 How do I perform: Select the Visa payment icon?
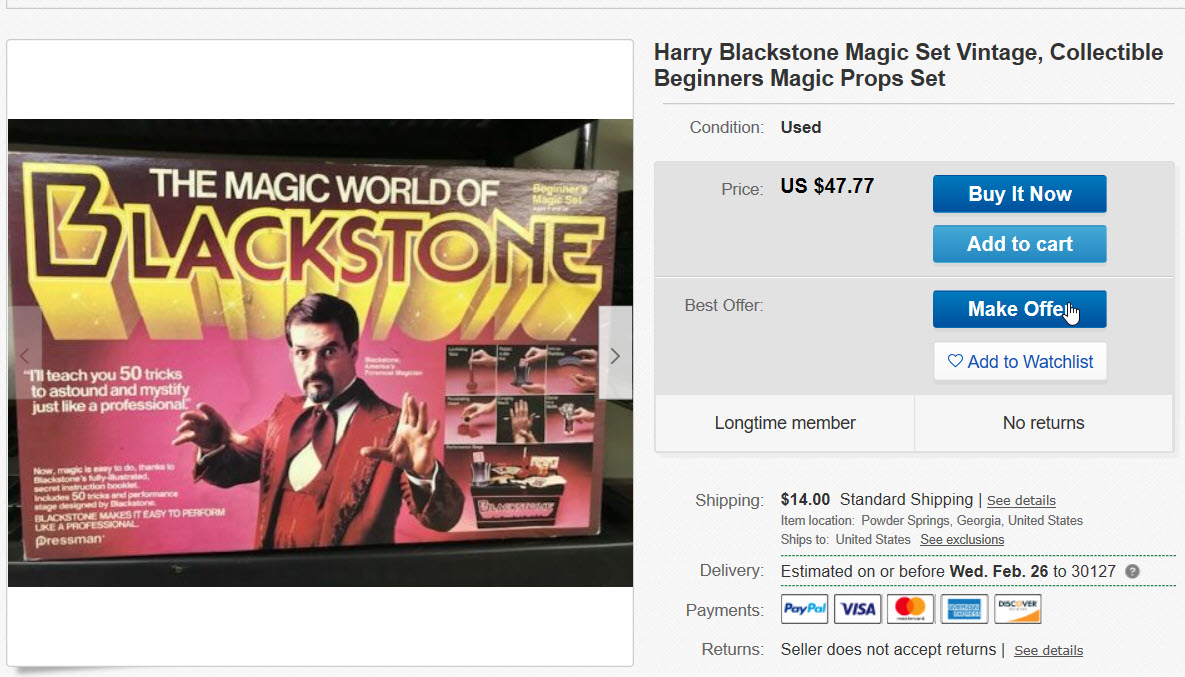[x=857, y=608]
